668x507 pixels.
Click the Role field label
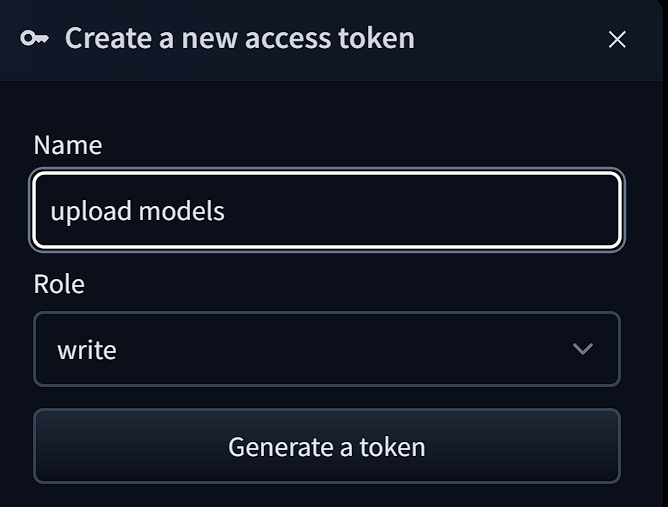point(59,284)
